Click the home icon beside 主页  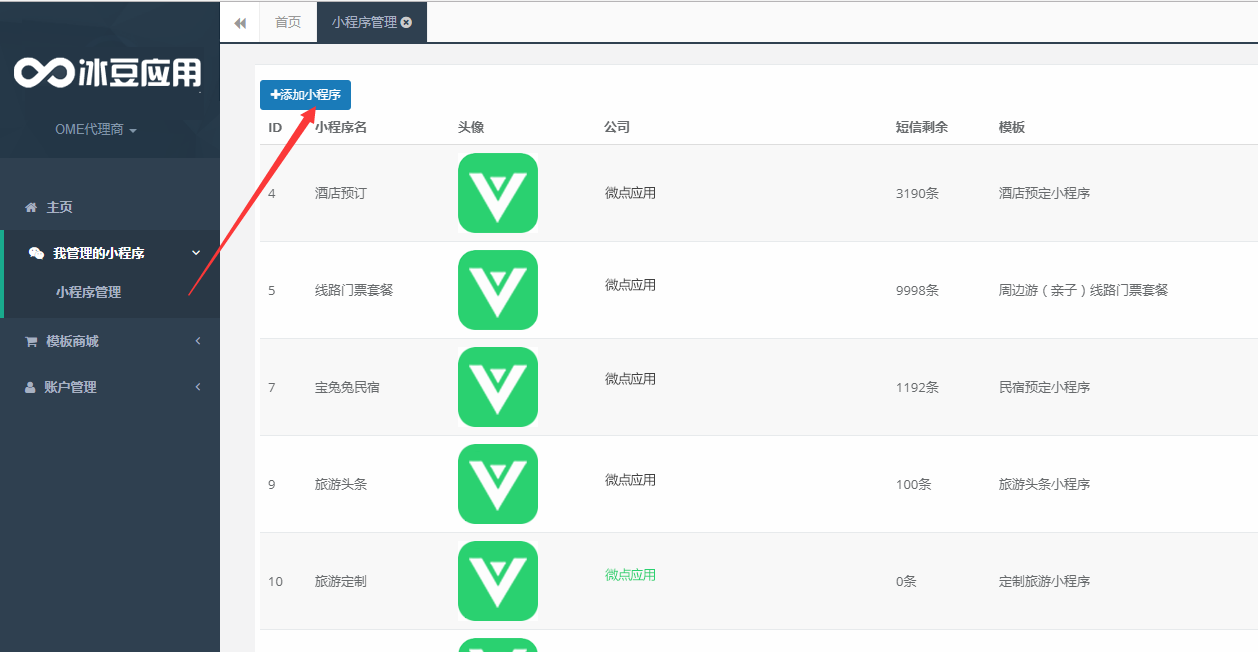(x=30, y=207)
